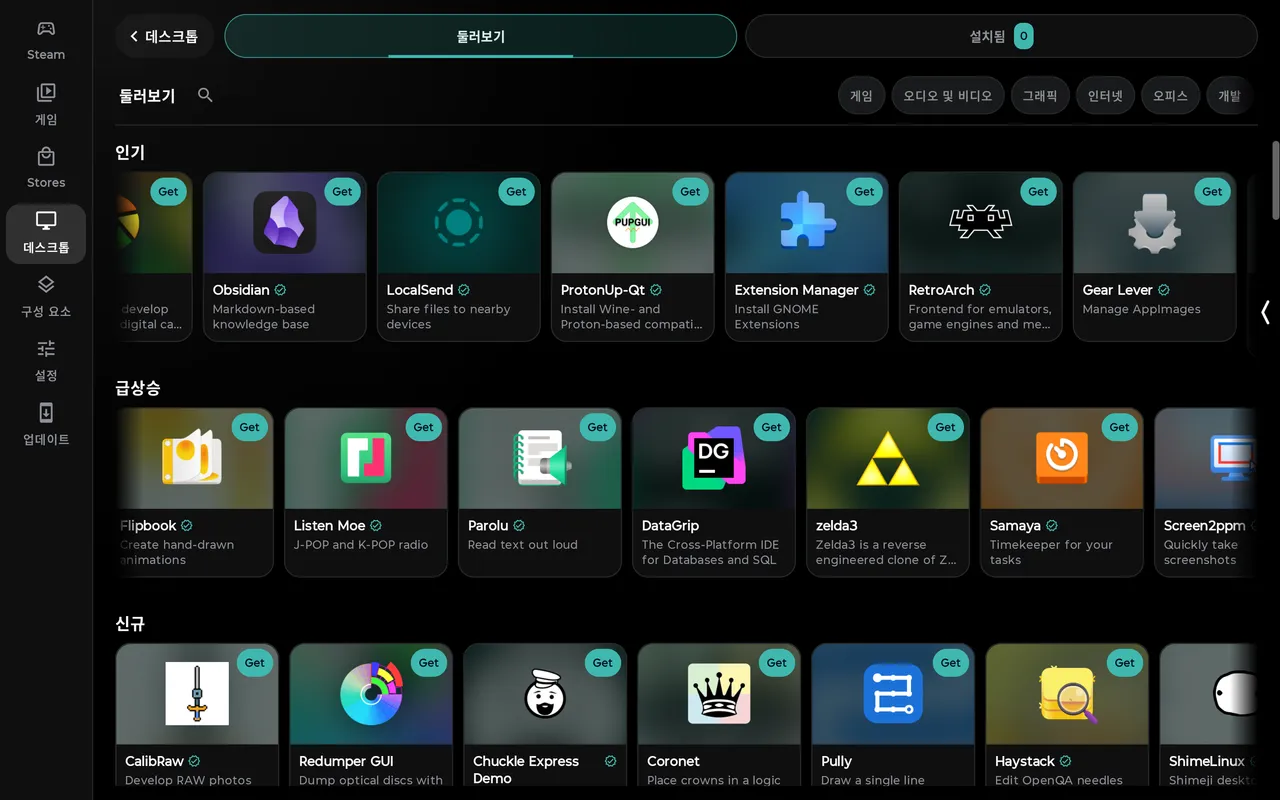Open the Extension Manager puzzle icon
The width and height of the screenshot is (1280, 800).
click(807, 222)
